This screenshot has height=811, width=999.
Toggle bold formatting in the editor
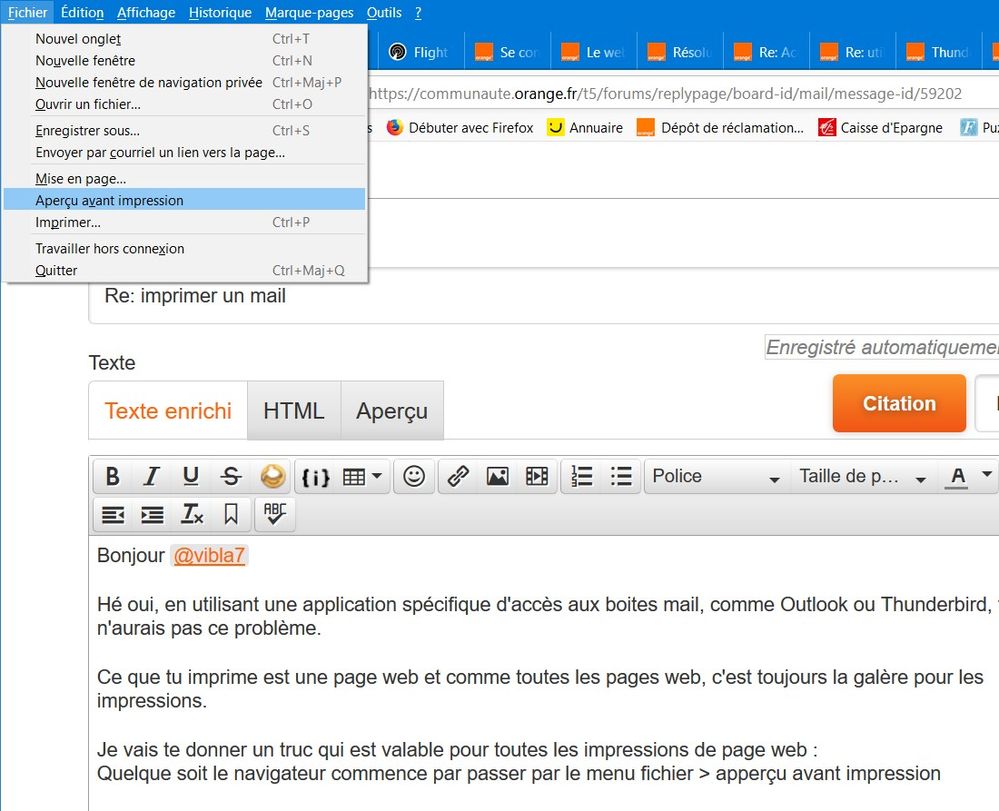click(x=113, y=477)
